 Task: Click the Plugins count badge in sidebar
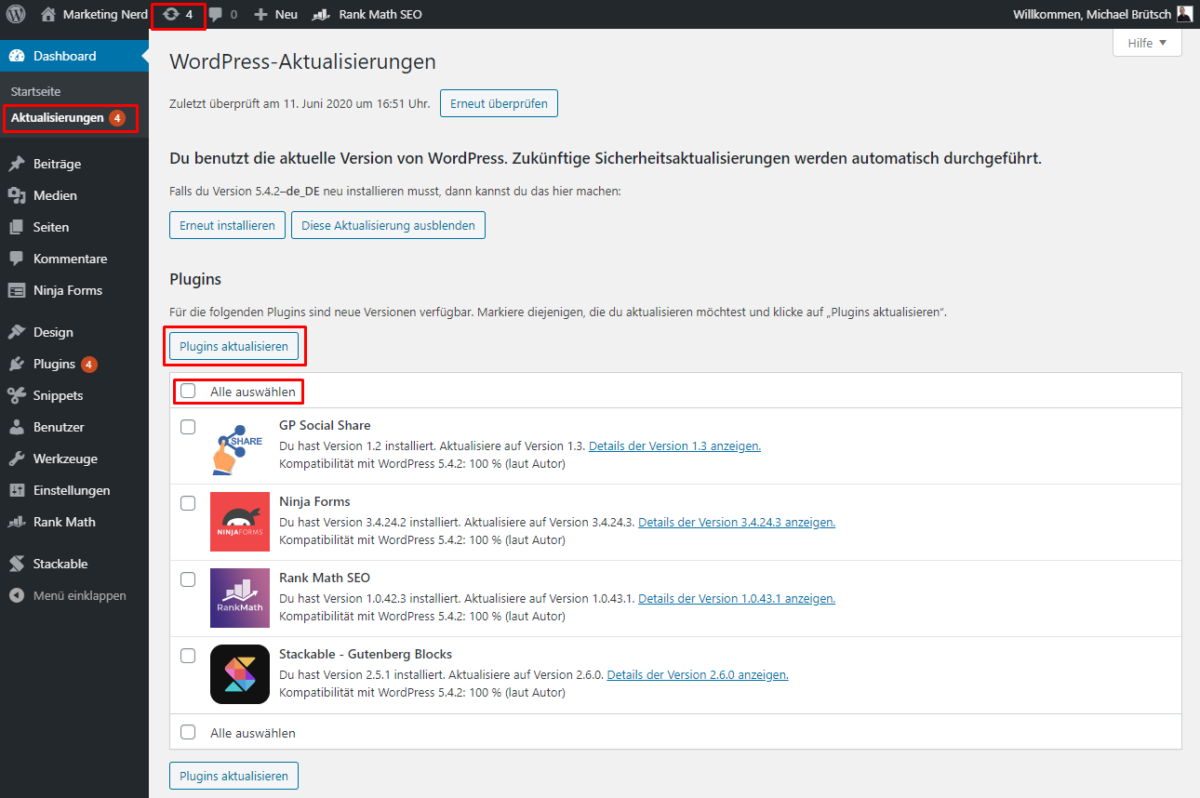click(89, 364)
